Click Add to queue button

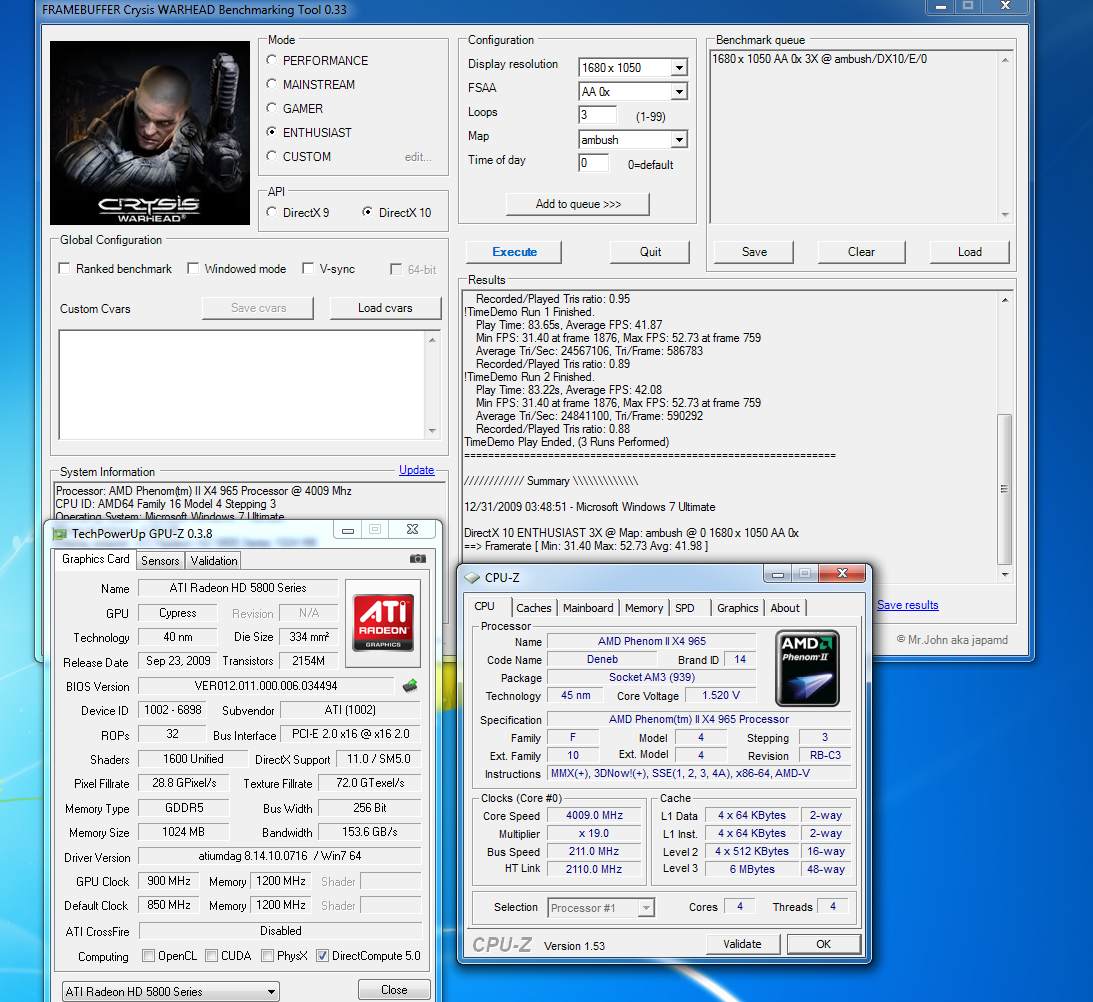[x=578, y=204]
